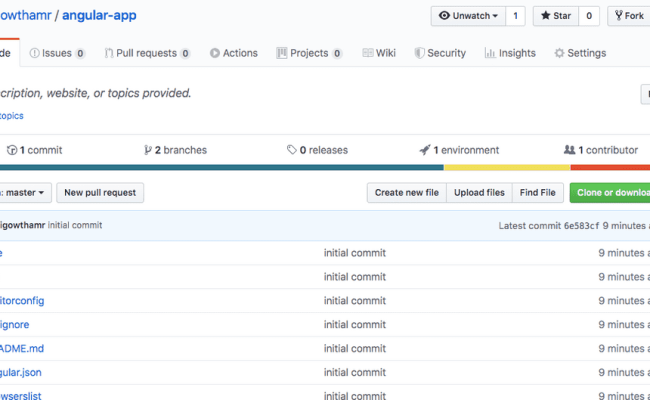
Task: View the 1 environment
Action: (x=459, y=150)
